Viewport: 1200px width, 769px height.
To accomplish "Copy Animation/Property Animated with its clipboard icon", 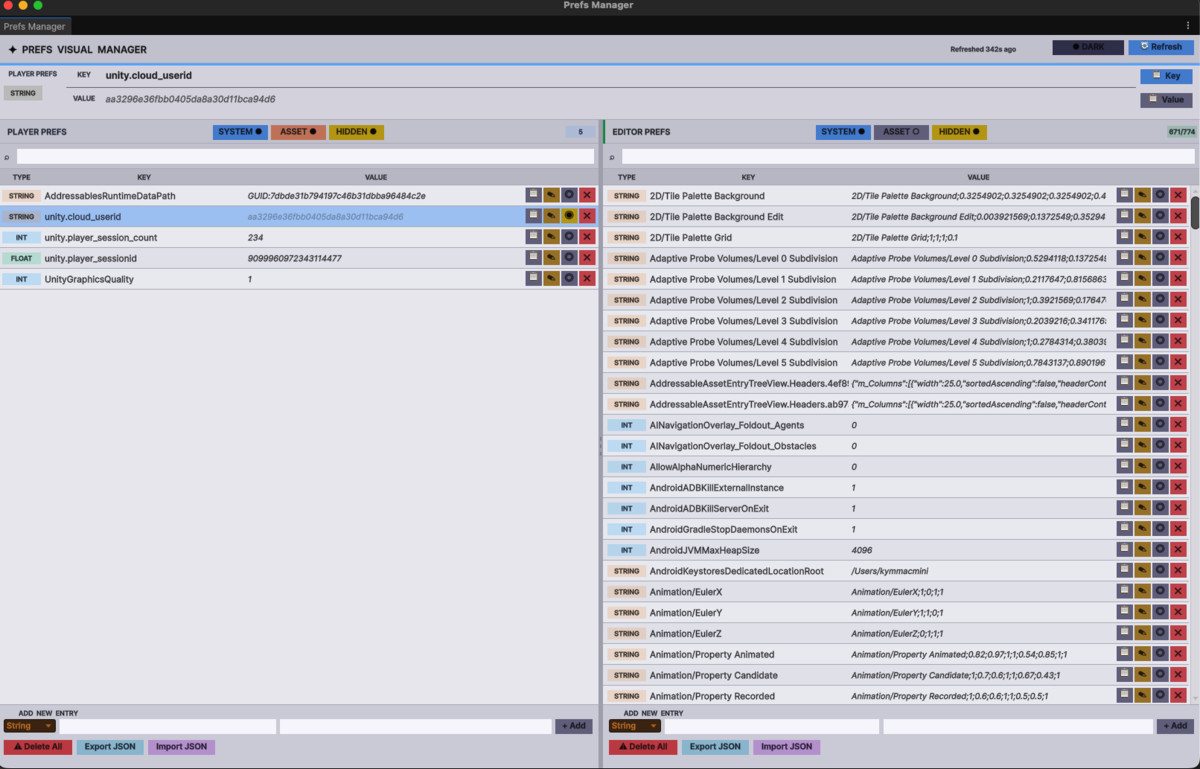I will (x=1125, y=654).
